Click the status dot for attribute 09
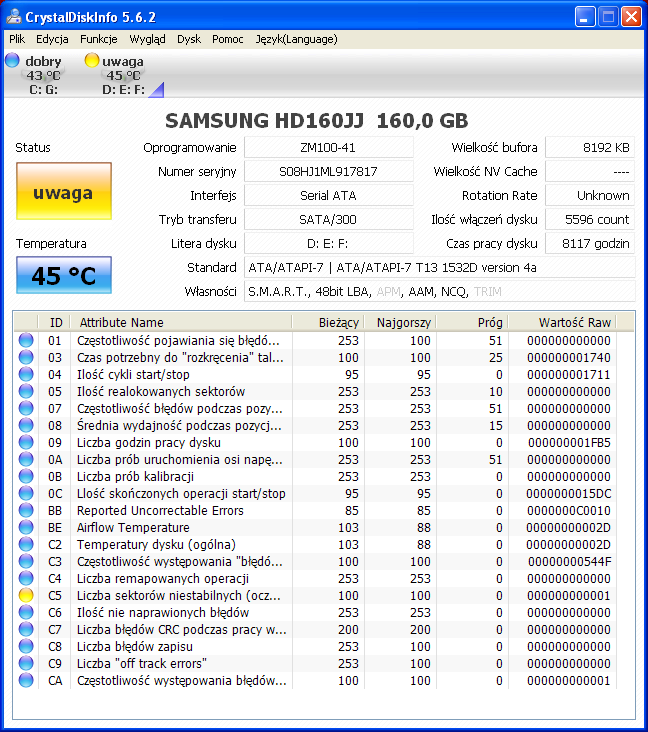This screenshot has height=732, width=648. coord(26,442)
